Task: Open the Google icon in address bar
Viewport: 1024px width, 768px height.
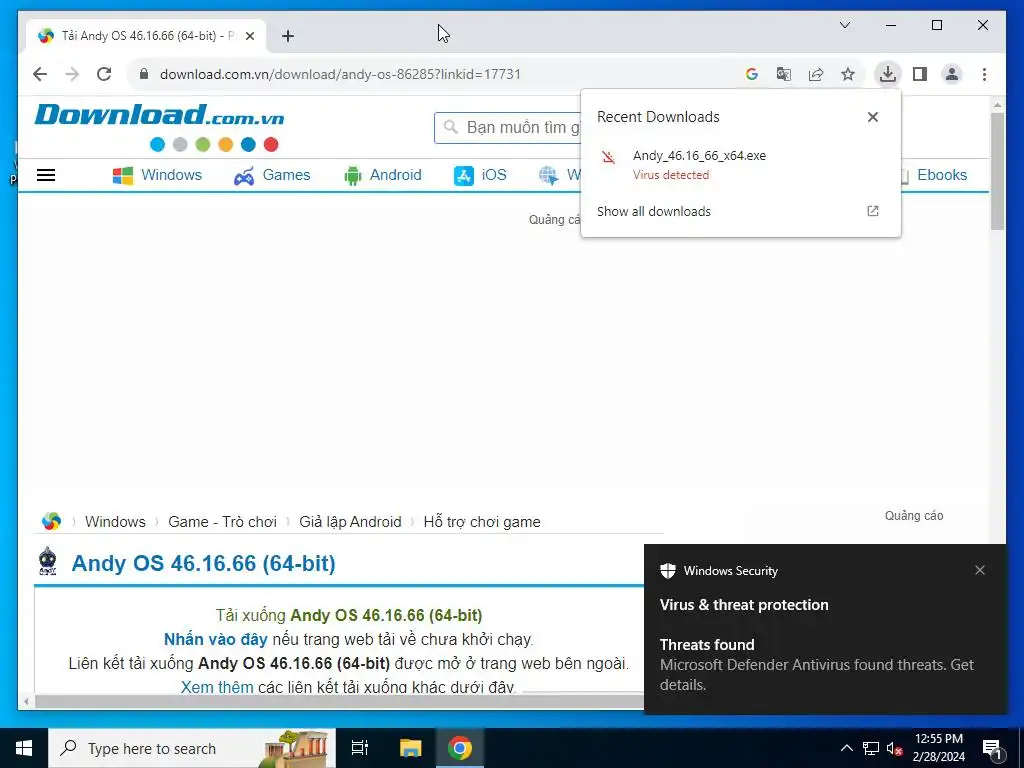Action: pos(752,74)
